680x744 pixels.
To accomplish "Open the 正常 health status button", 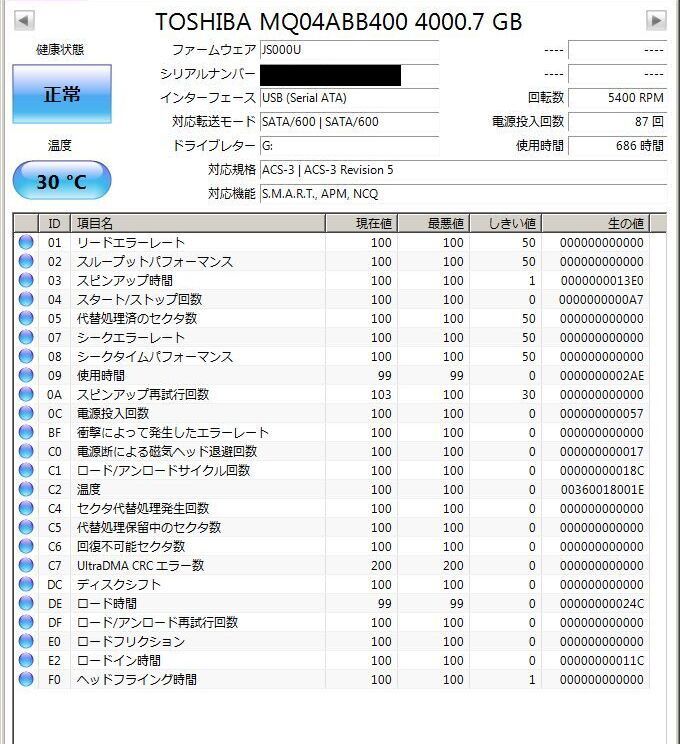I will coord(62,94).
